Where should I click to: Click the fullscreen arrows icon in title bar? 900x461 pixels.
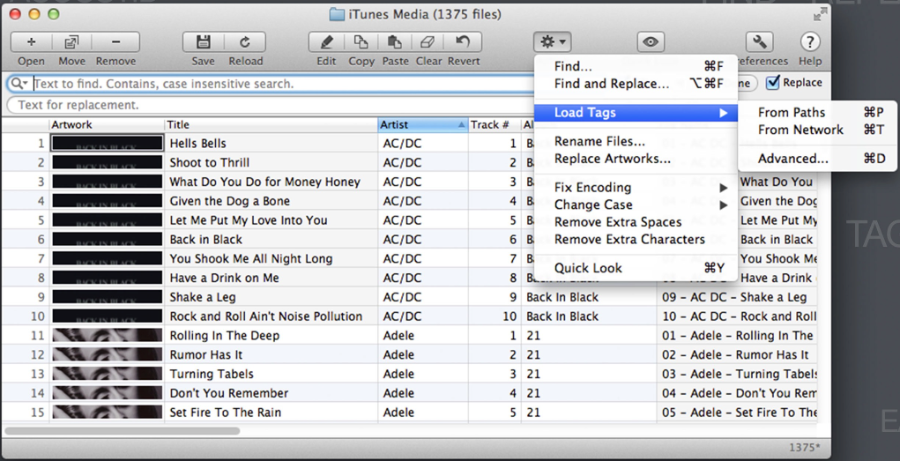click(821, 15)
